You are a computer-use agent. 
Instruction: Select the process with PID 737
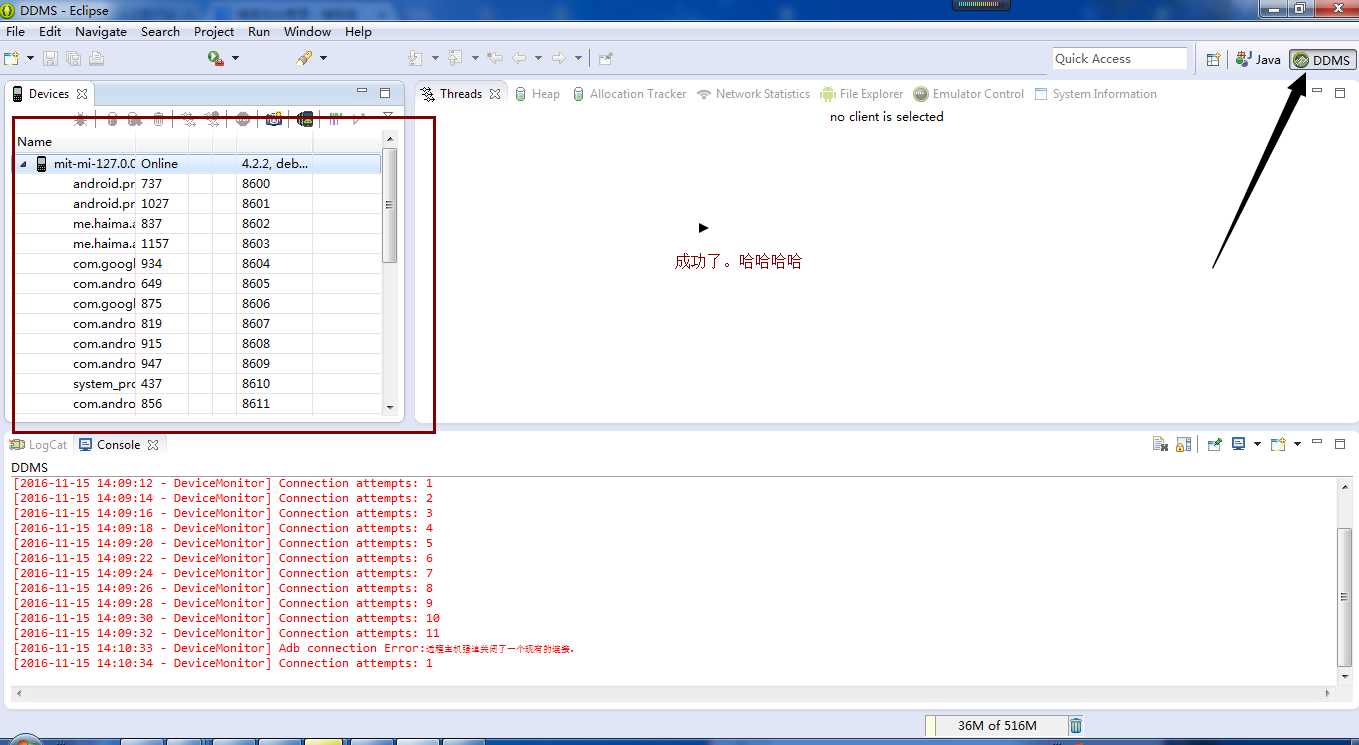coord(197,184)
